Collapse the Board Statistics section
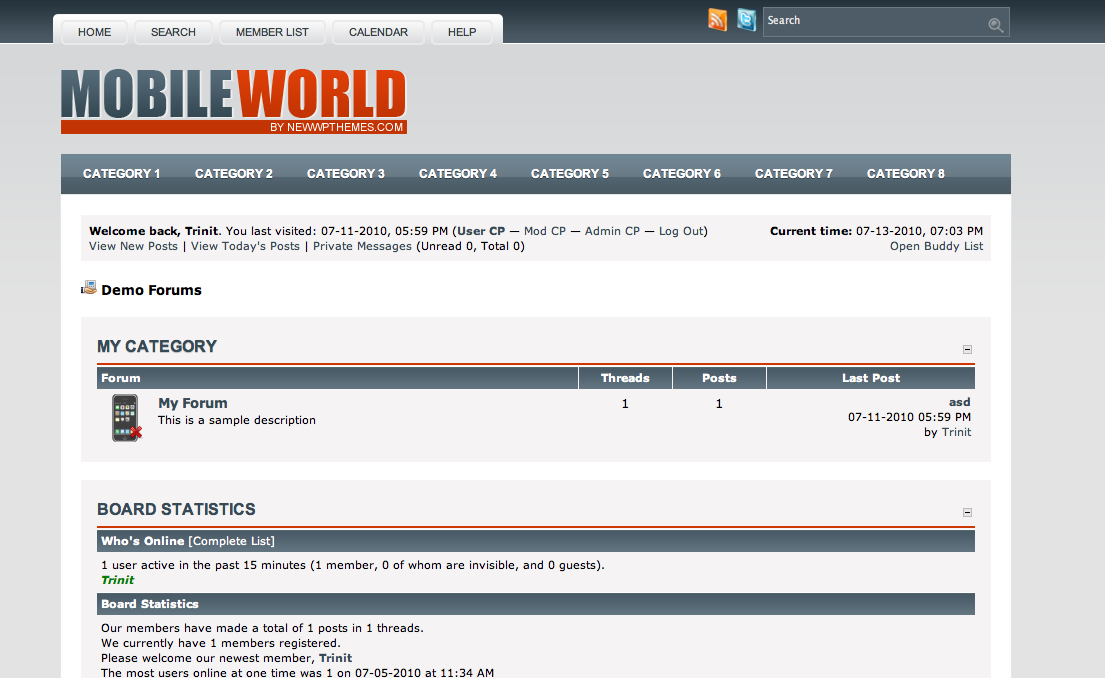The image size is (1105, 678). click(x=967, y=512)
